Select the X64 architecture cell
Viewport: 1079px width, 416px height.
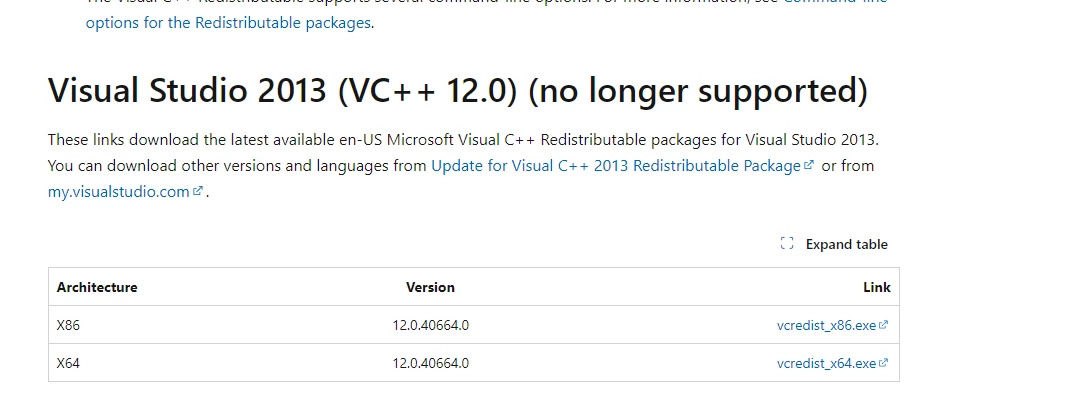click(x=68, y=363)
